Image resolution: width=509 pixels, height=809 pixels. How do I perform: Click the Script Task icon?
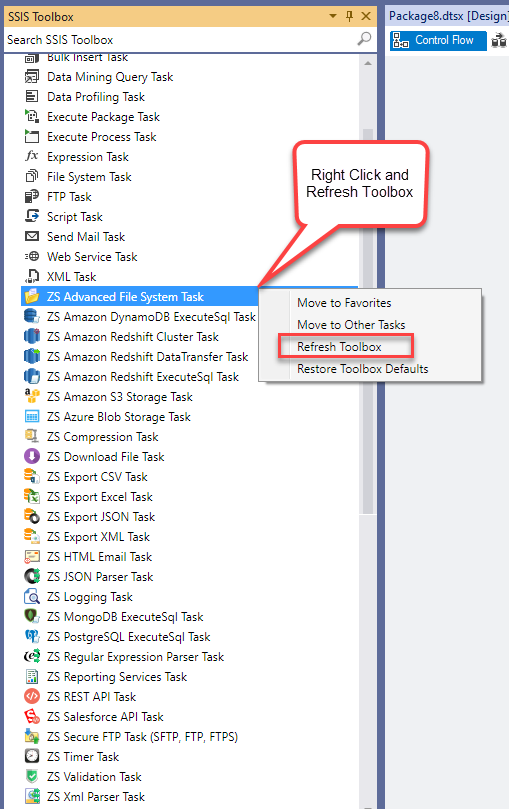(x=32, y=216)
